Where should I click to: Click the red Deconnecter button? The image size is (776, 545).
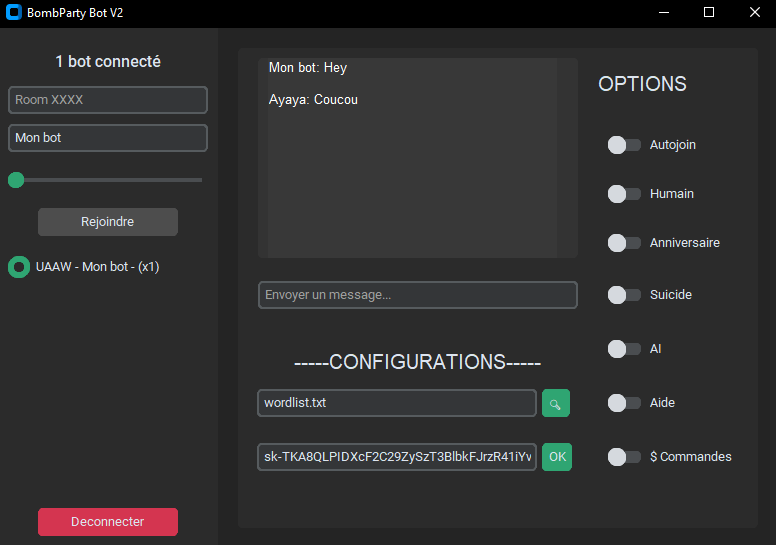(108, 522)
